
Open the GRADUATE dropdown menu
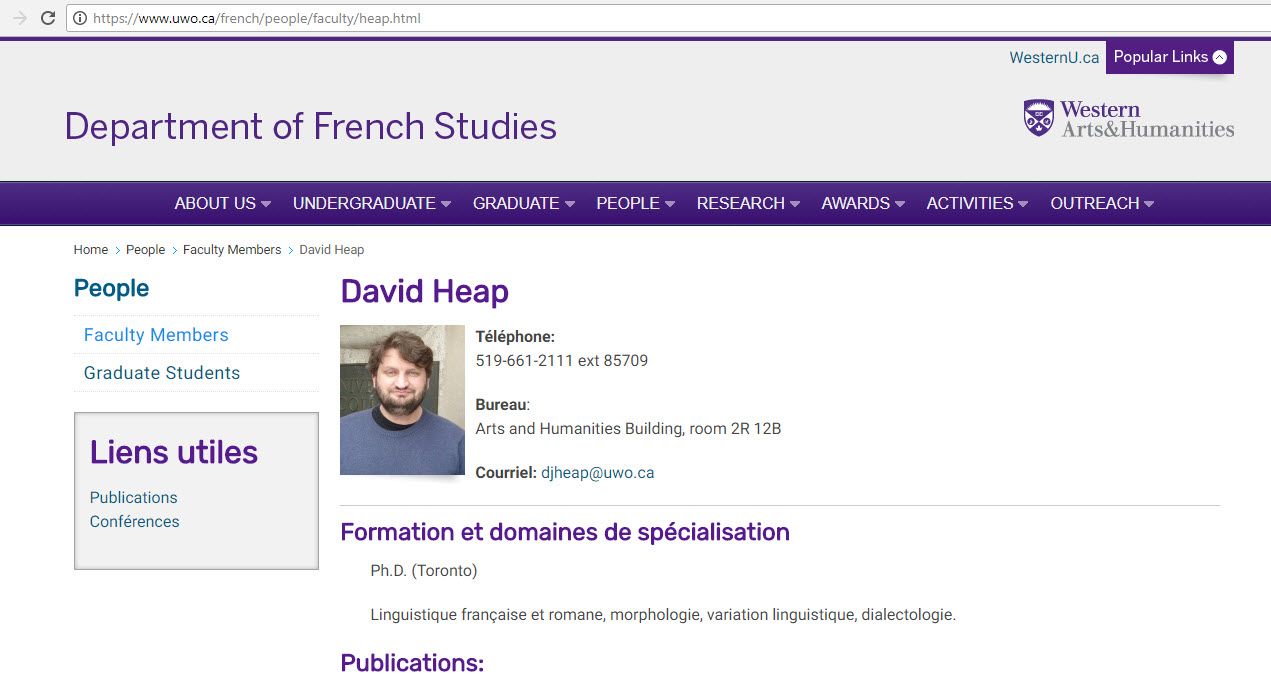(522, 203)
